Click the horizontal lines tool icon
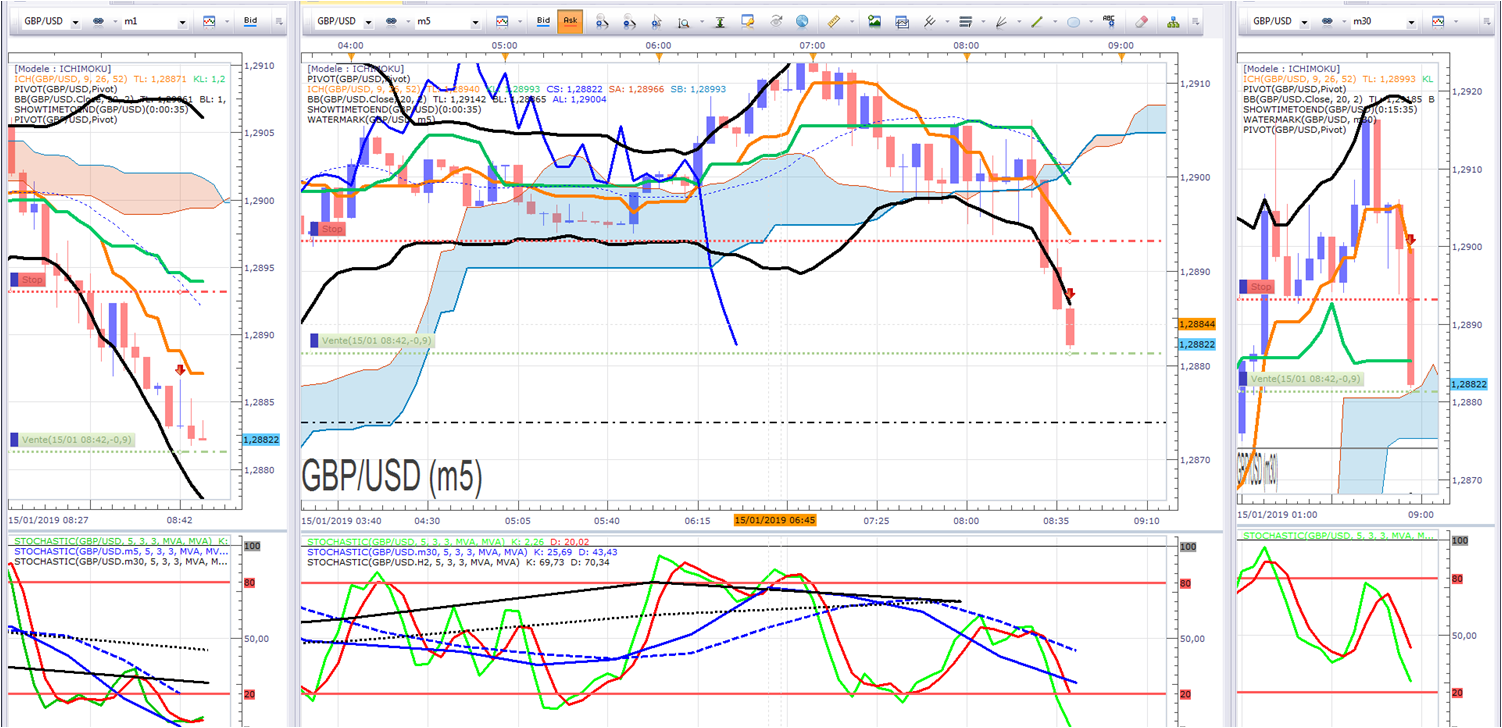 point(965,21)
